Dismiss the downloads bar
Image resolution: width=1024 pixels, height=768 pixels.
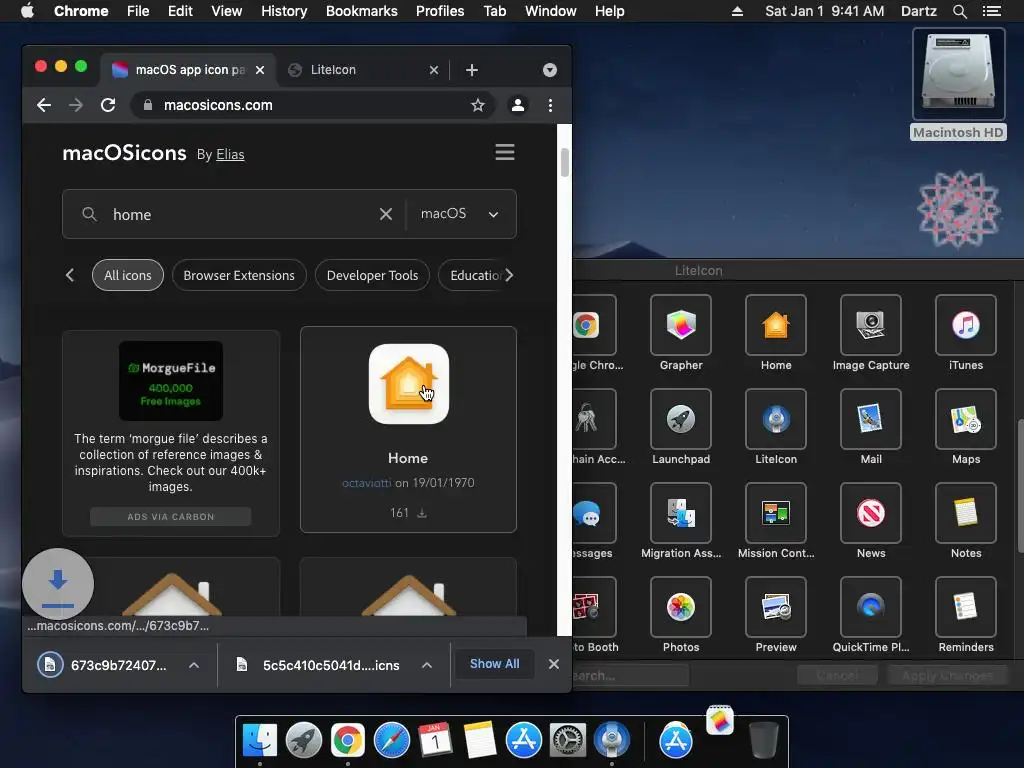click(554, 664)
